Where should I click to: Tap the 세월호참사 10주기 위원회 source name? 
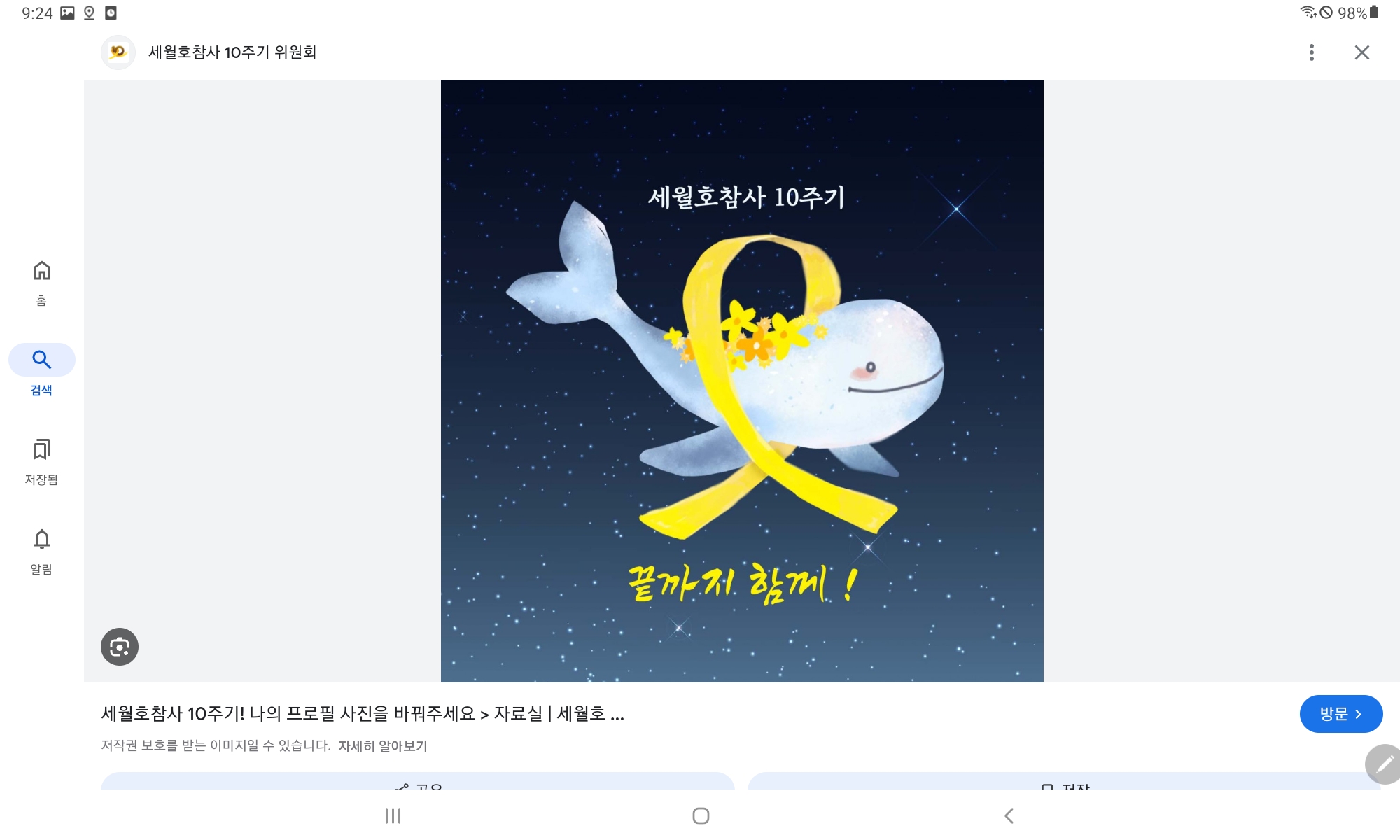pos(232,52)
